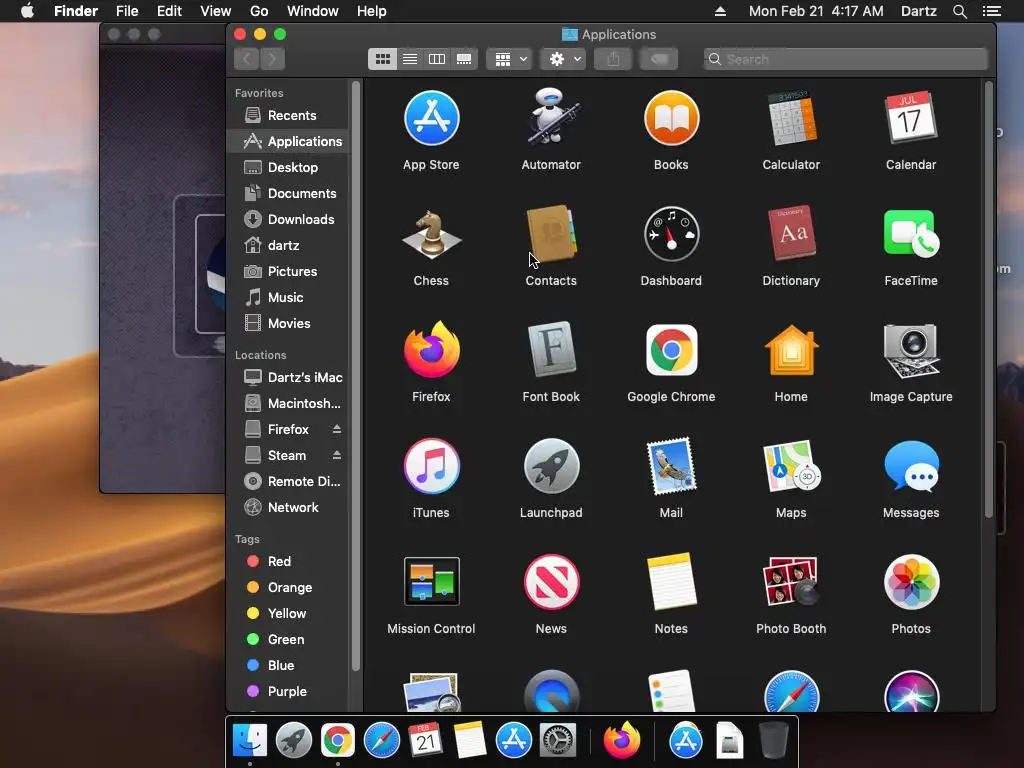Open the Window menu
Viewport: 1024px width, 768px height.
click(x=312, y=11)
